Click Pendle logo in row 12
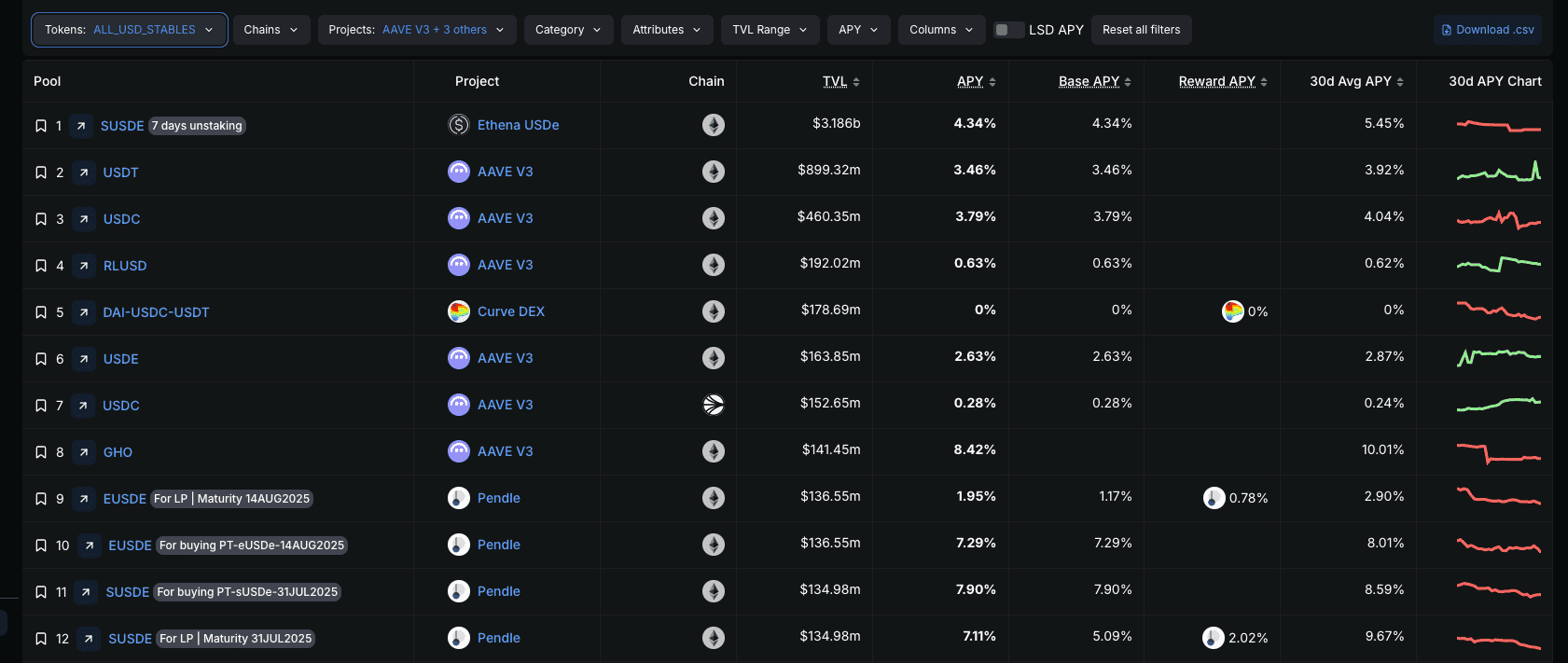Viewport: 1568px width, 663px height. click(459, 638)
